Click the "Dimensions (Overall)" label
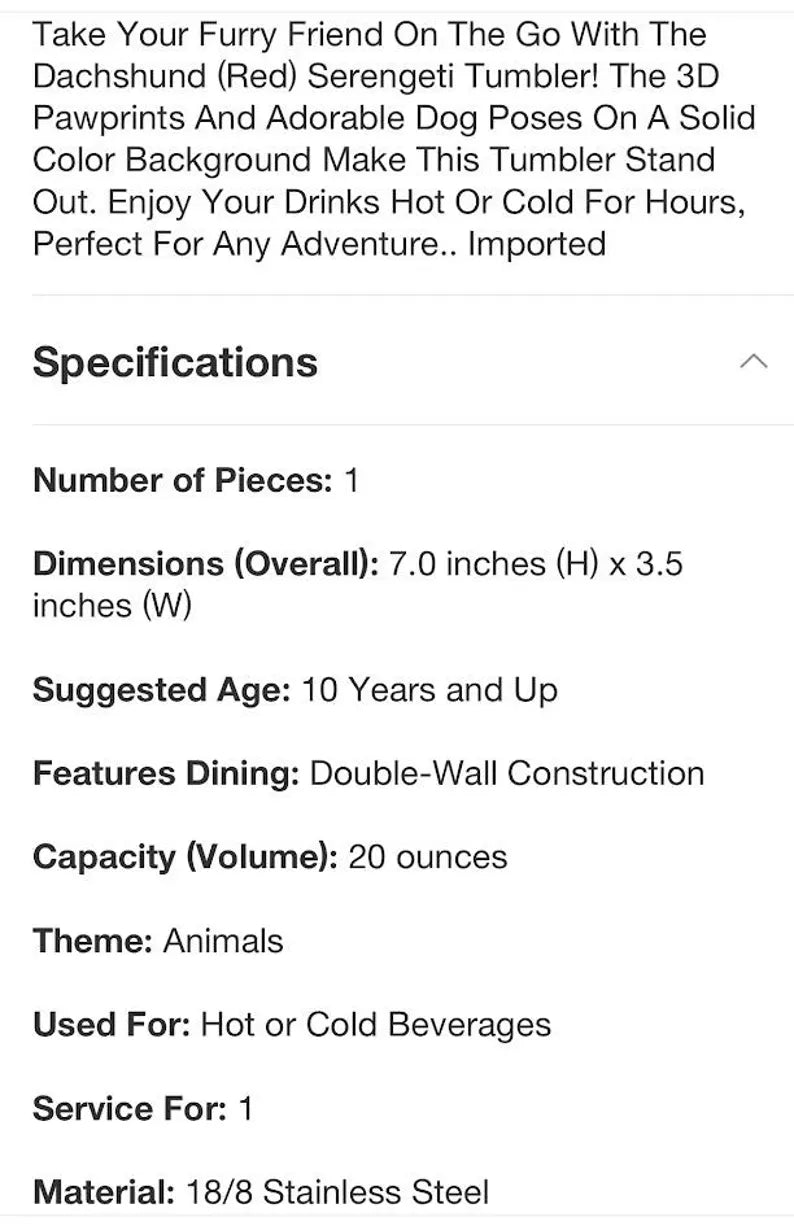 (x=205, y=564)
